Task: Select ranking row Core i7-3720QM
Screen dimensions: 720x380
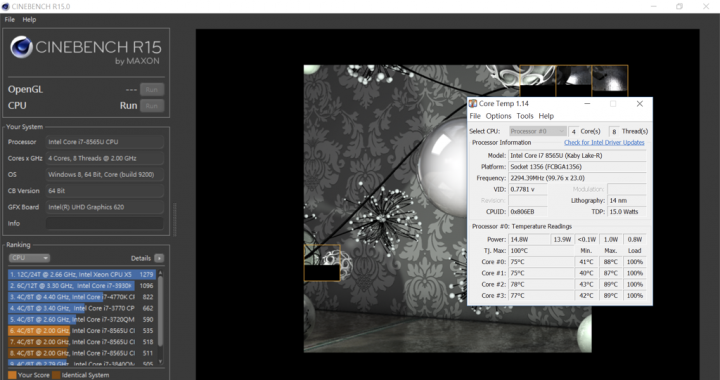Action: point(81,319)
